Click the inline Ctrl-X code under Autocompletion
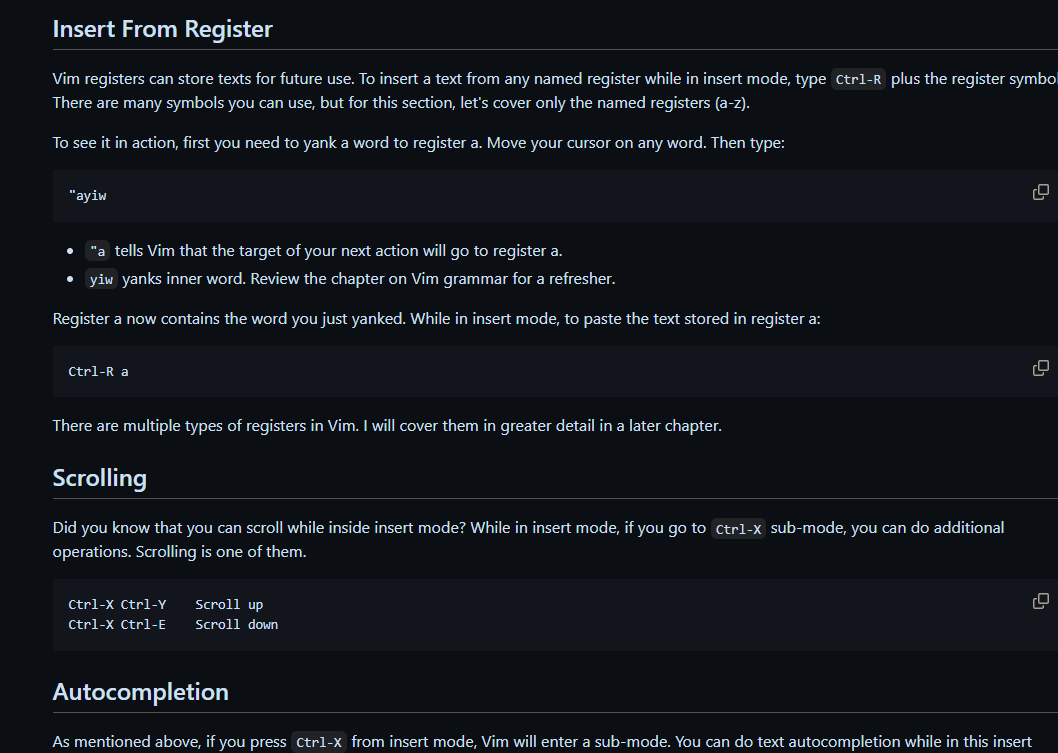 tap(319, 743)
